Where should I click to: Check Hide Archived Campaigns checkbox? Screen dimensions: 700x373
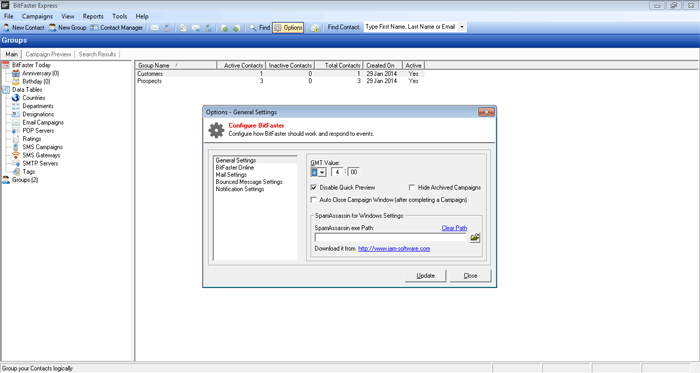click(412, 187)
